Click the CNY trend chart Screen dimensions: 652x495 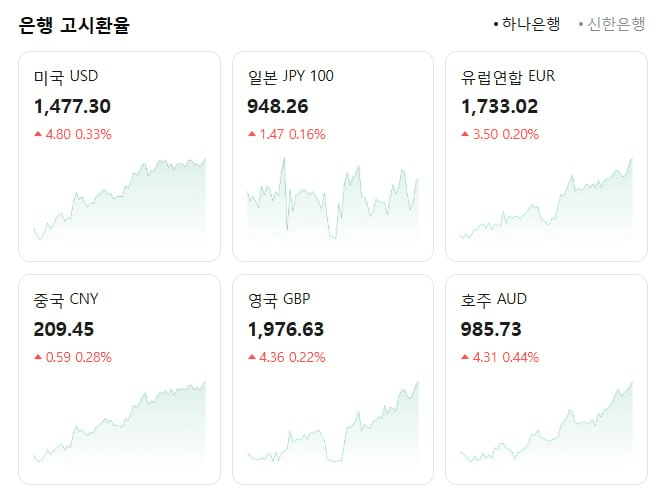point(119,423)
